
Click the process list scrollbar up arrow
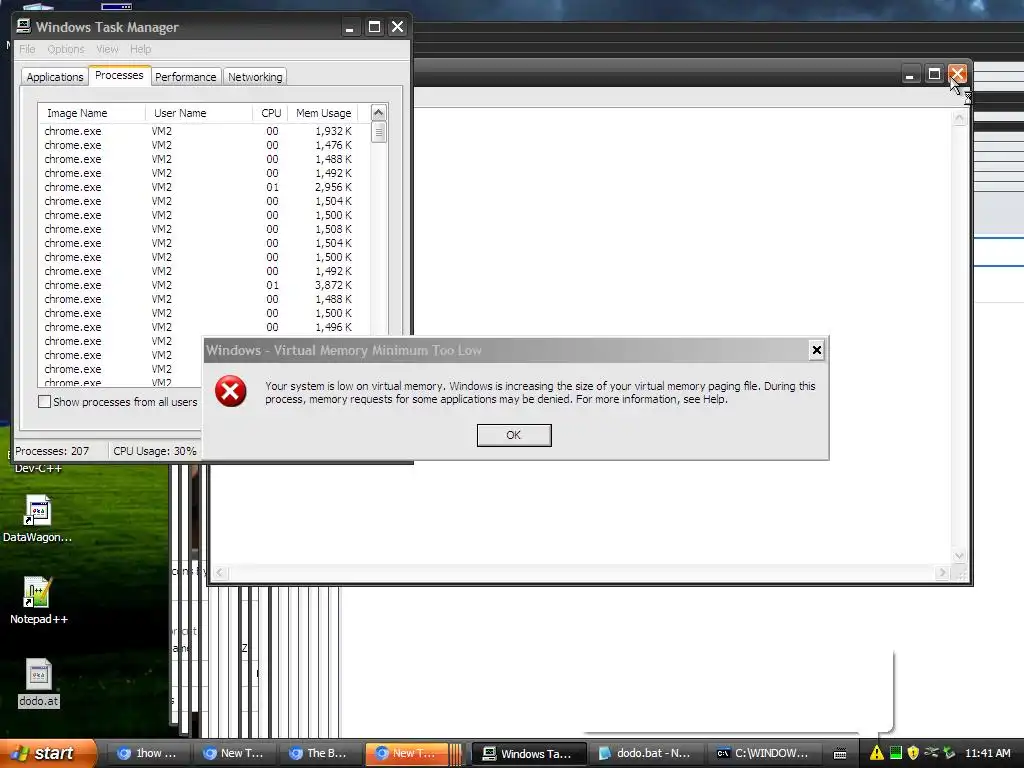click(x=379, y=112)
